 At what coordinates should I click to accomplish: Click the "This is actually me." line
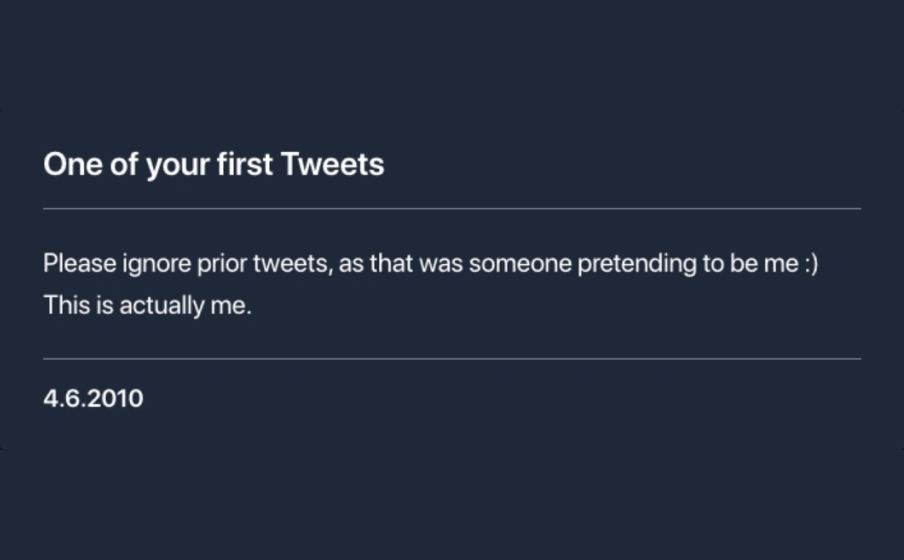tap(147, 306)
